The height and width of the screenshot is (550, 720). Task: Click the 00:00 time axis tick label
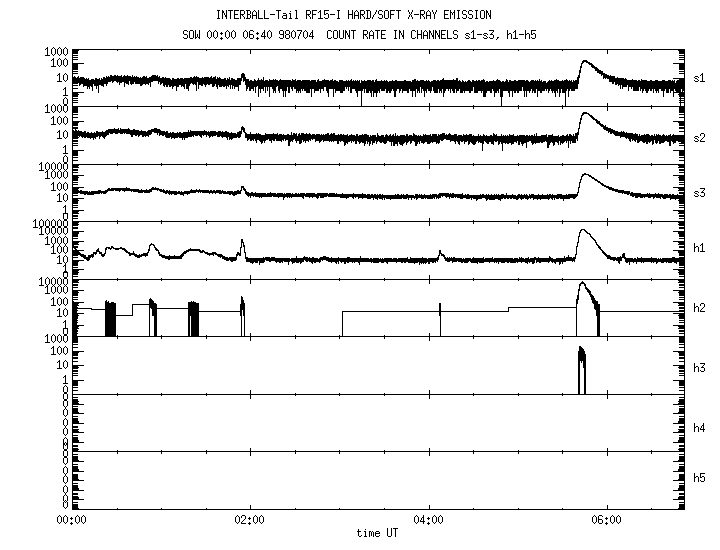click(70, 520)
